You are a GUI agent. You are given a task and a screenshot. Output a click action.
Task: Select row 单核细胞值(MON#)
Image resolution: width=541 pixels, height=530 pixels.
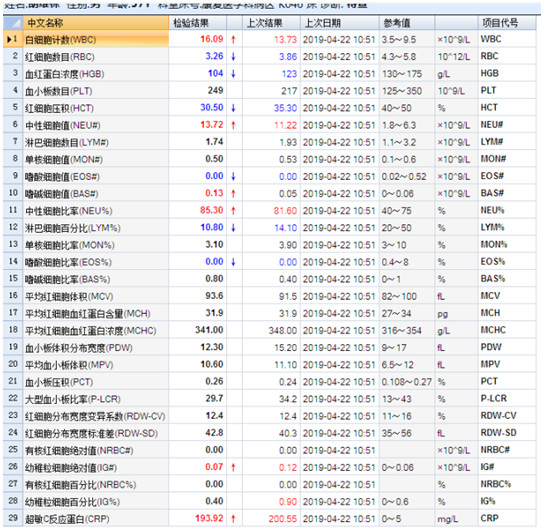point(269,159)
